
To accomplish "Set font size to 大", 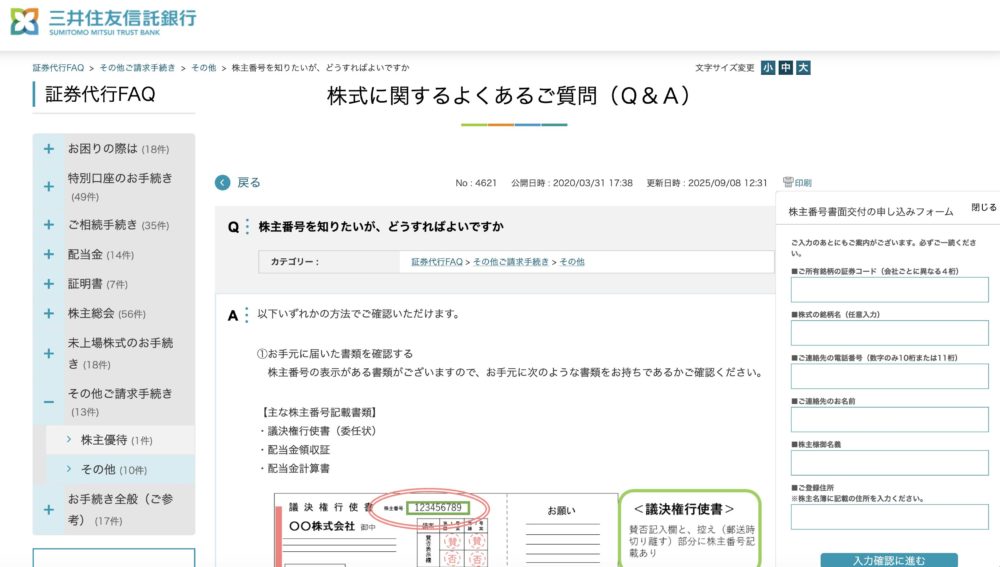I will (803, 68).
